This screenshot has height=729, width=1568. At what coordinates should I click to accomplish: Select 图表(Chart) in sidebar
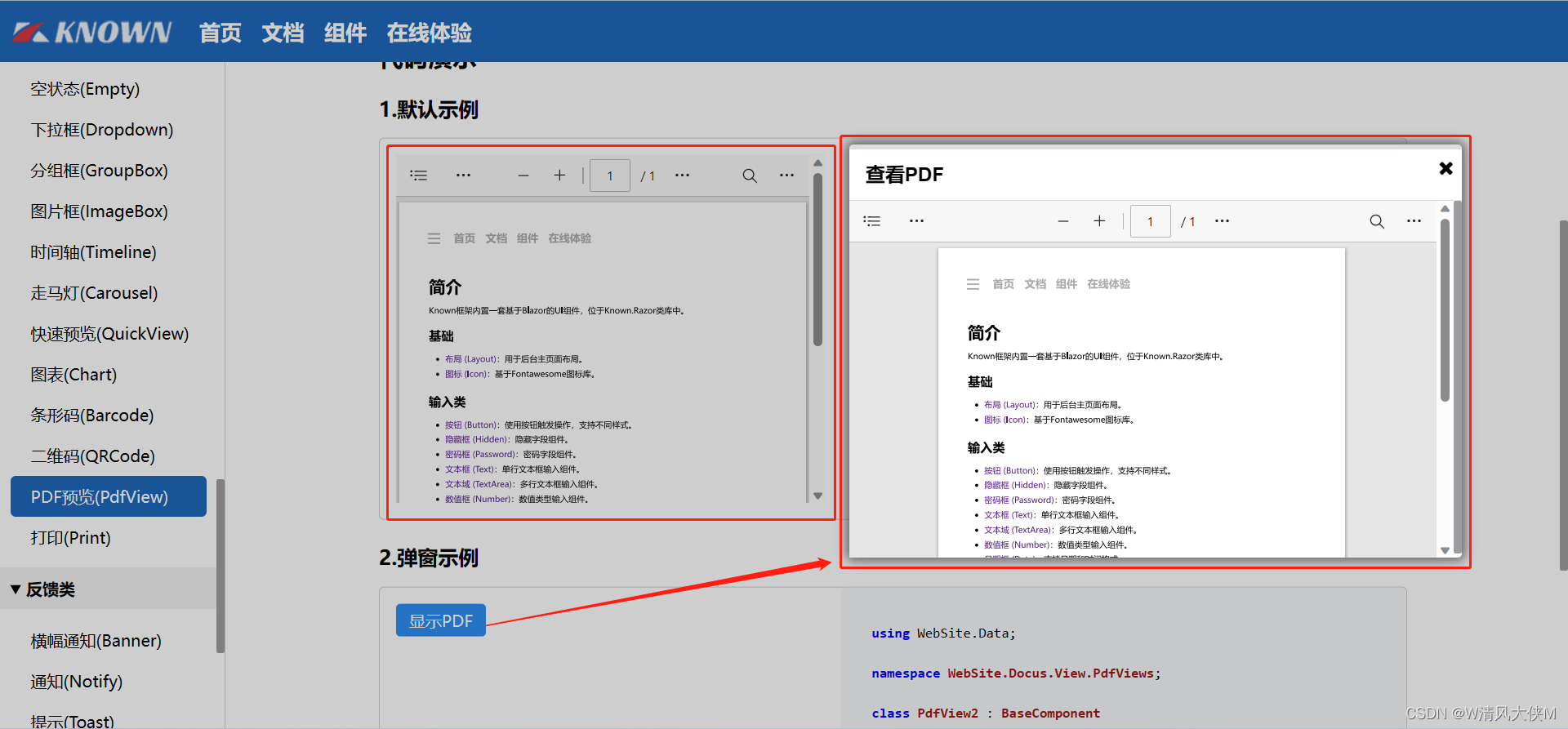73,375
